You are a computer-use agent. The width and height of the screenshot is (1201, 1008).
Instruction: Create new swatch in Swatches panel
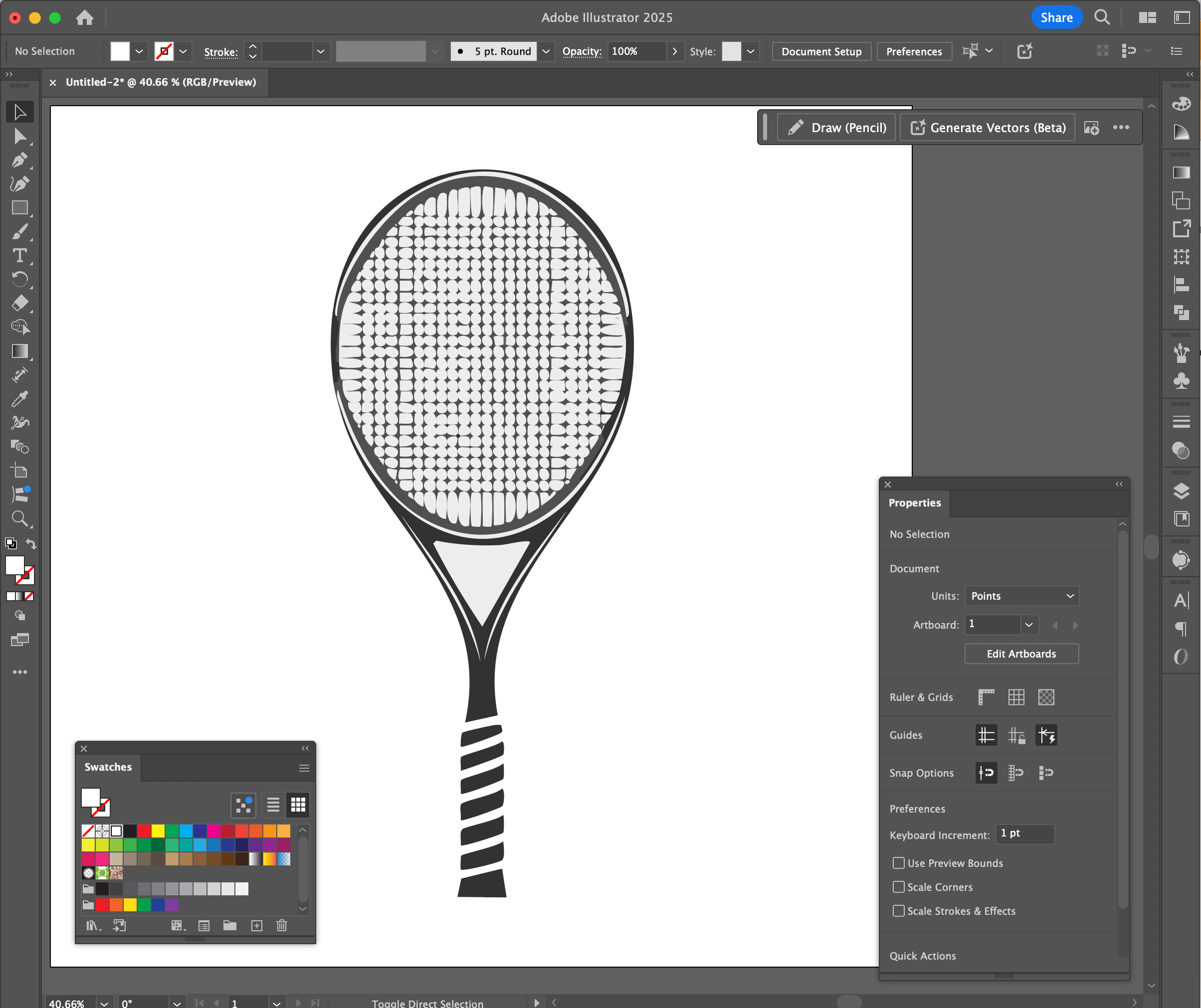point(257,926)
